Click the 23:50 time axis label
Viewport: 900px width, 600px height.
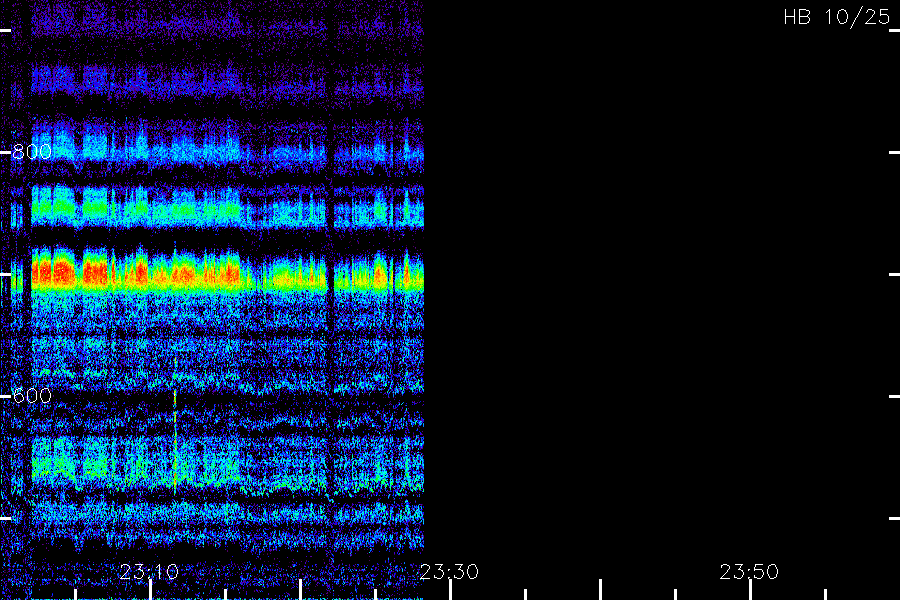pos(749,572)
